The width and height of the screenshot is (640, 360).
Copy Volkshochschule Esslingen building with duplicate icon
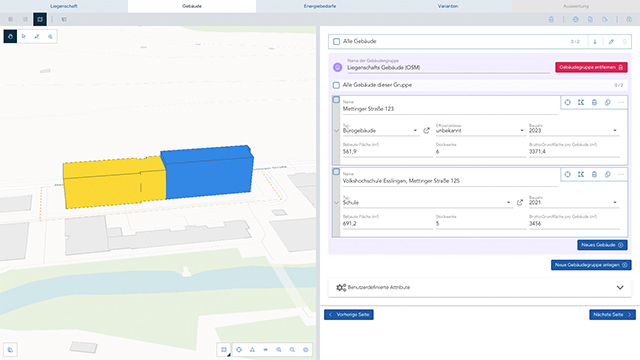coord(608,174)
